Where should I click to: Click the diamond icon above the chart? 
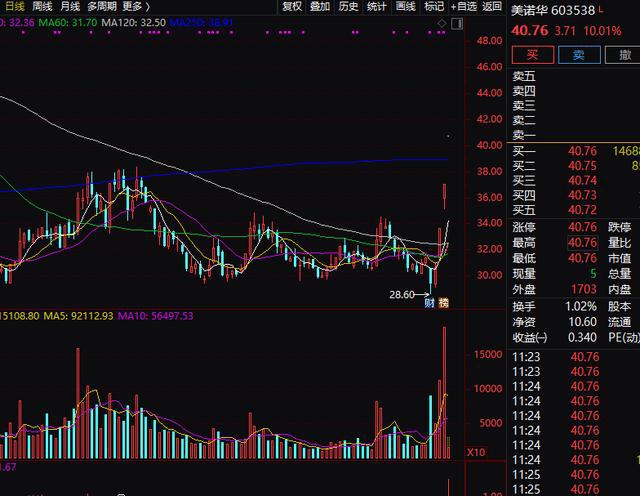coord(442,24)
